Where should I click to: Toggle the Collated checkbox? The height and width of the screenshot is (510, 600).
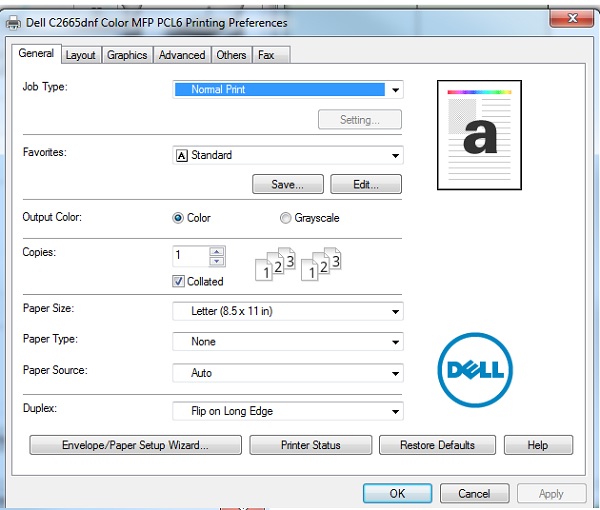pyautogui.click(x=178, y=281)
